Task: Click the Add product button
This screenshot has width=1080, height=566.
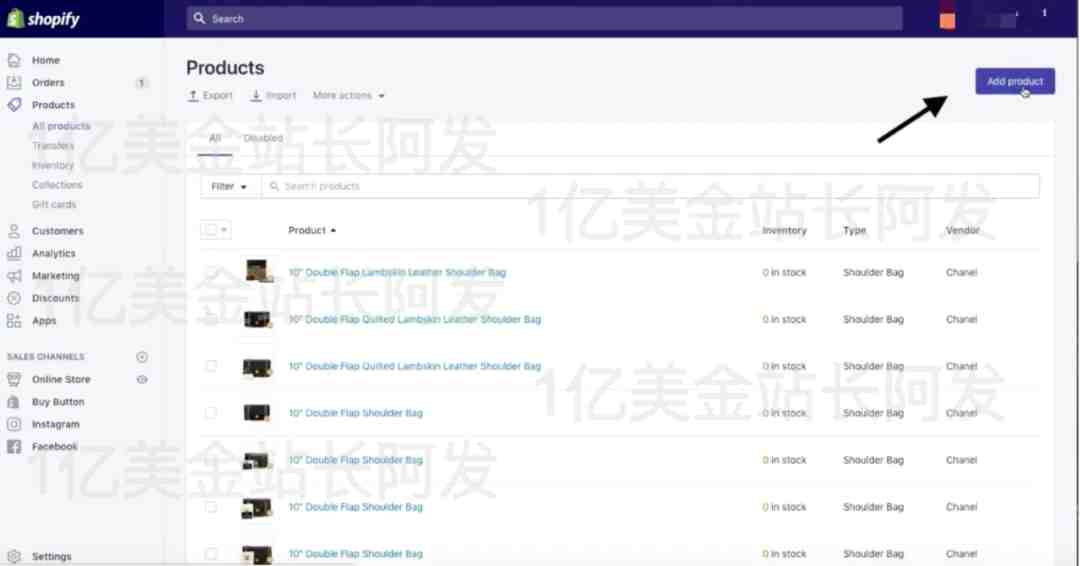Action: click(1015, 81)
